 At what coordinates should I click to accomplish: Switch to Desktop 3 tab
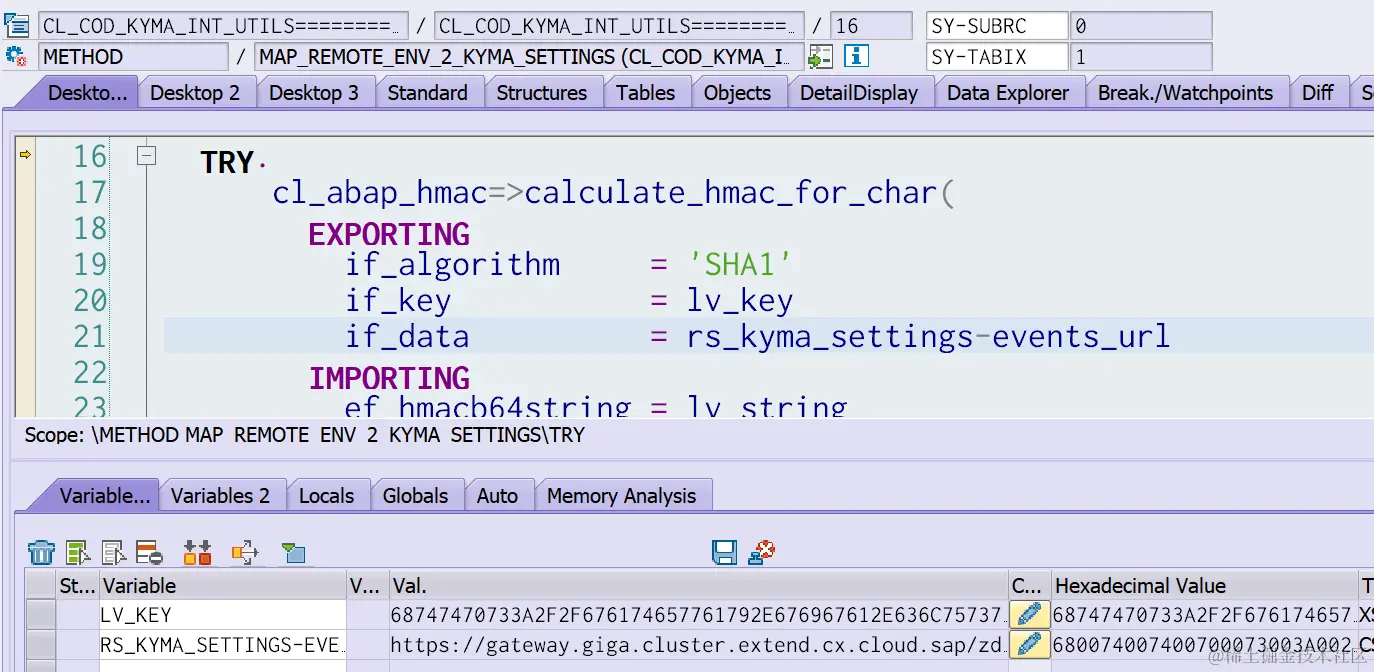point(314,93)
